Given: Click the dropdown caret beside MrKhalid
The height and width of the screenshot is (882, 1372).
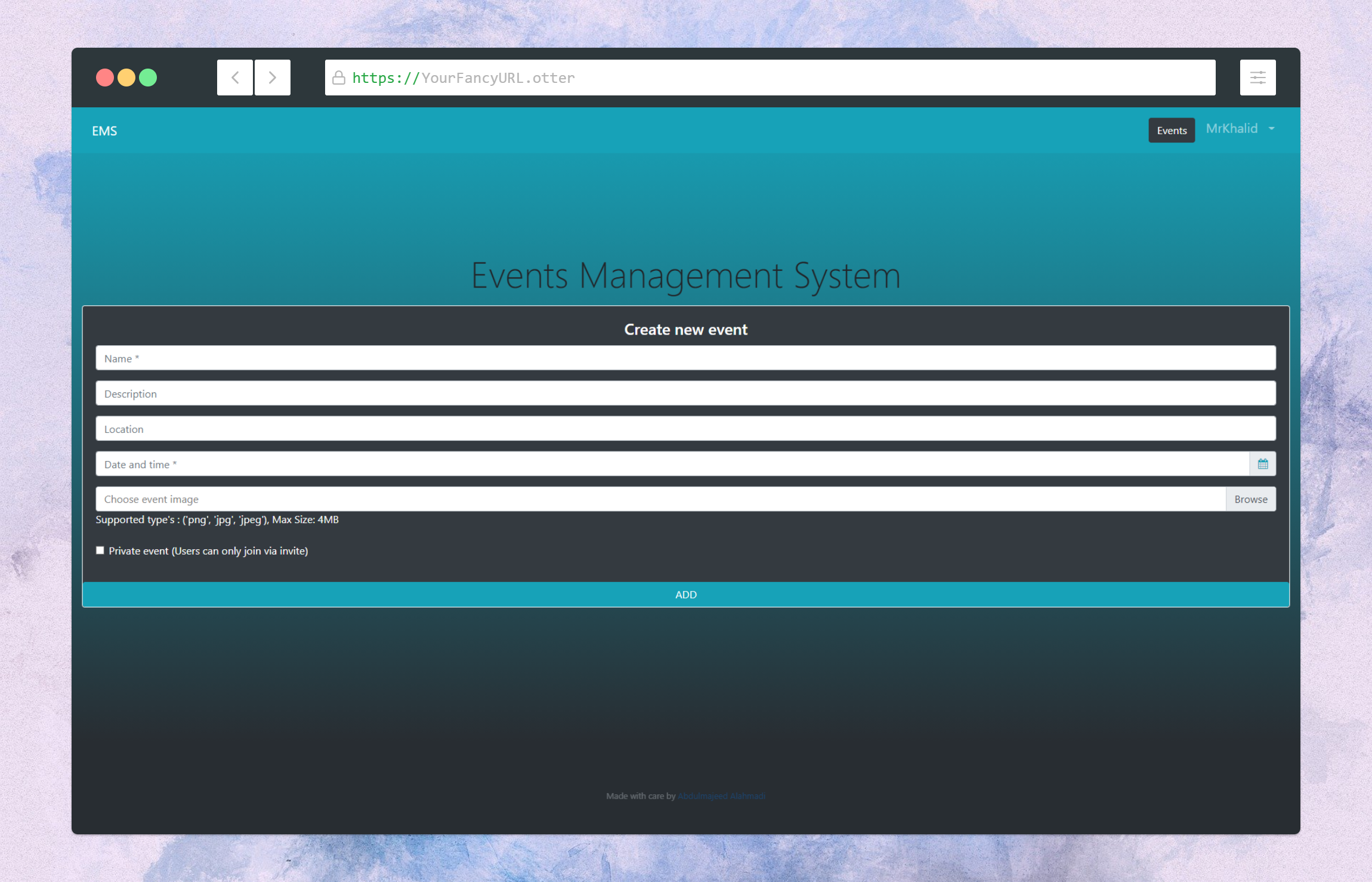Looking at the screenshot, I should (1272, 129).
